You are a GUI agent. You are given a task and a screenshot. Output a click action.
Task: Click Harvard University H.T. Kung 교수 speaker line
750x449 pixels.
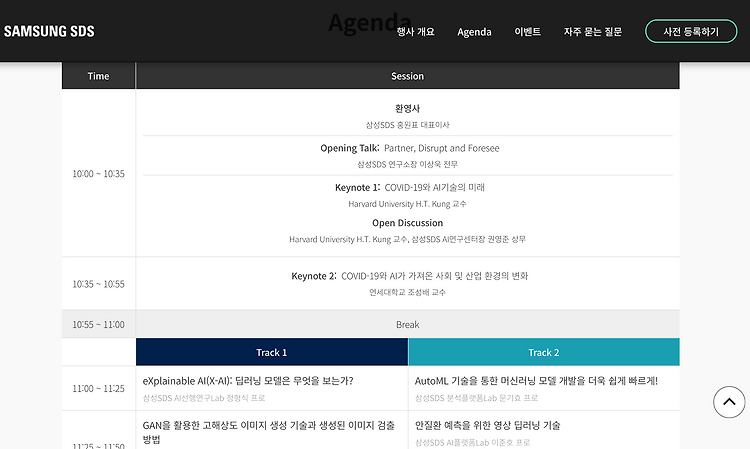tap(408, 204)
